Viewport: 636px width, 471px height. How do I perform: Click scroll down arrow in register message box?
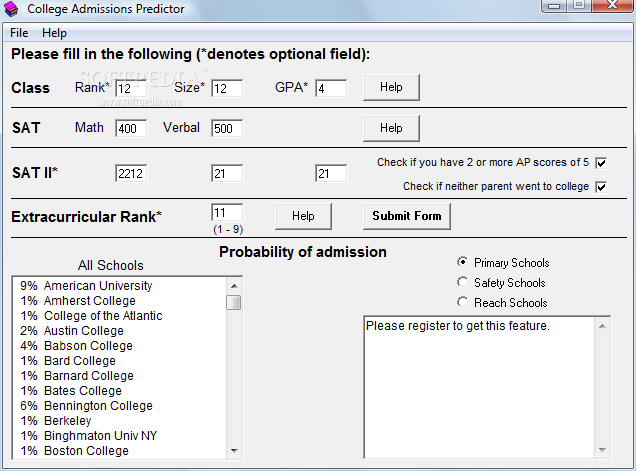tap(602, 449)
